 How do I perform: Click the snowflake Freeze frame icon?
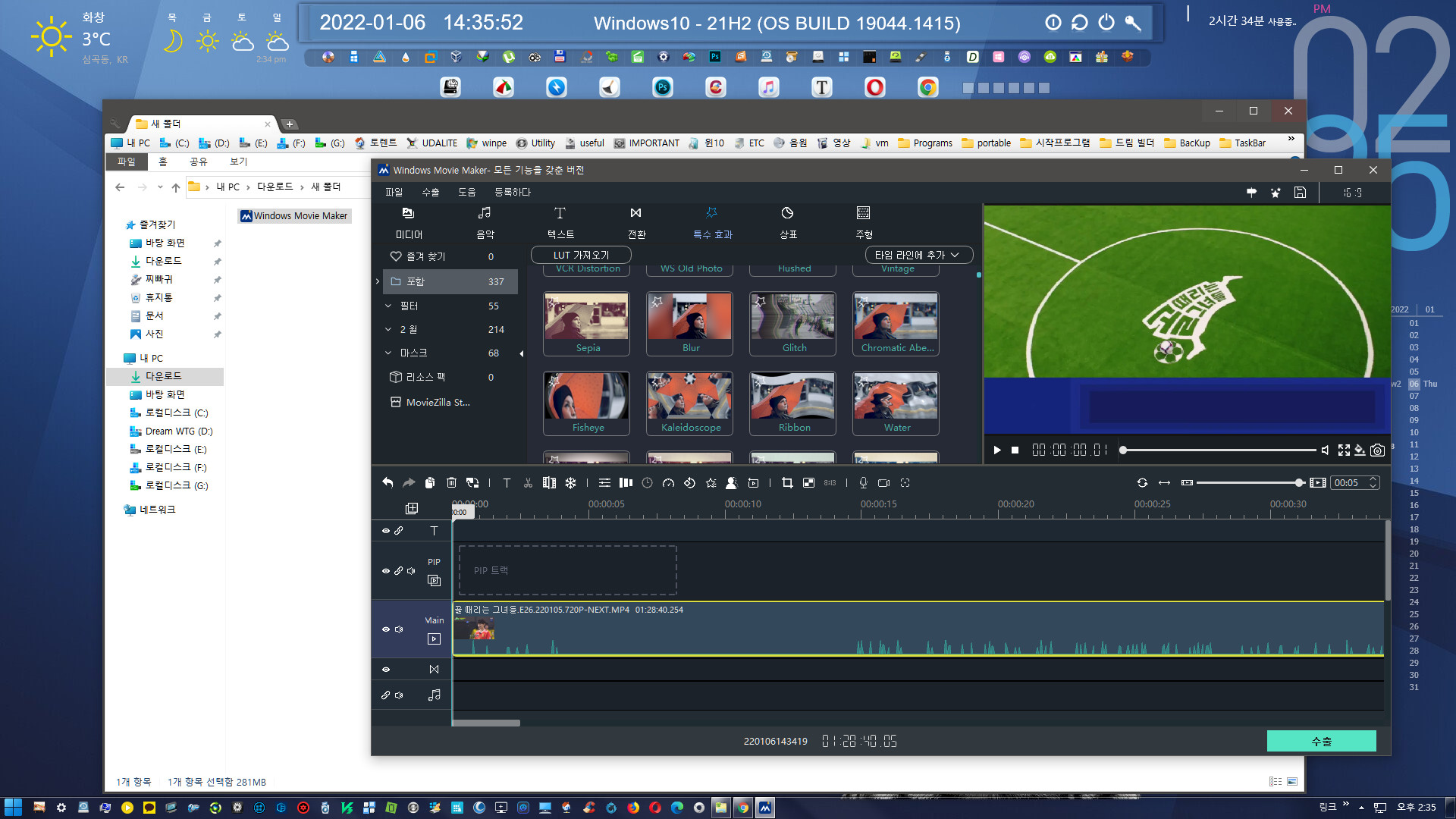(x=570, y=482)
